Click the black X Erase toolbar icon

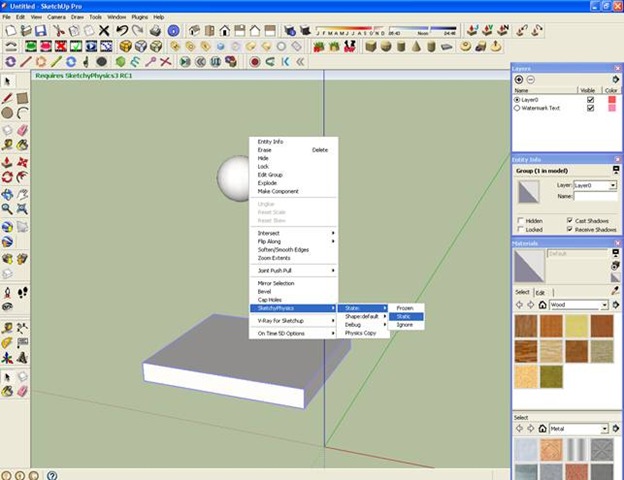pos(105,31)
